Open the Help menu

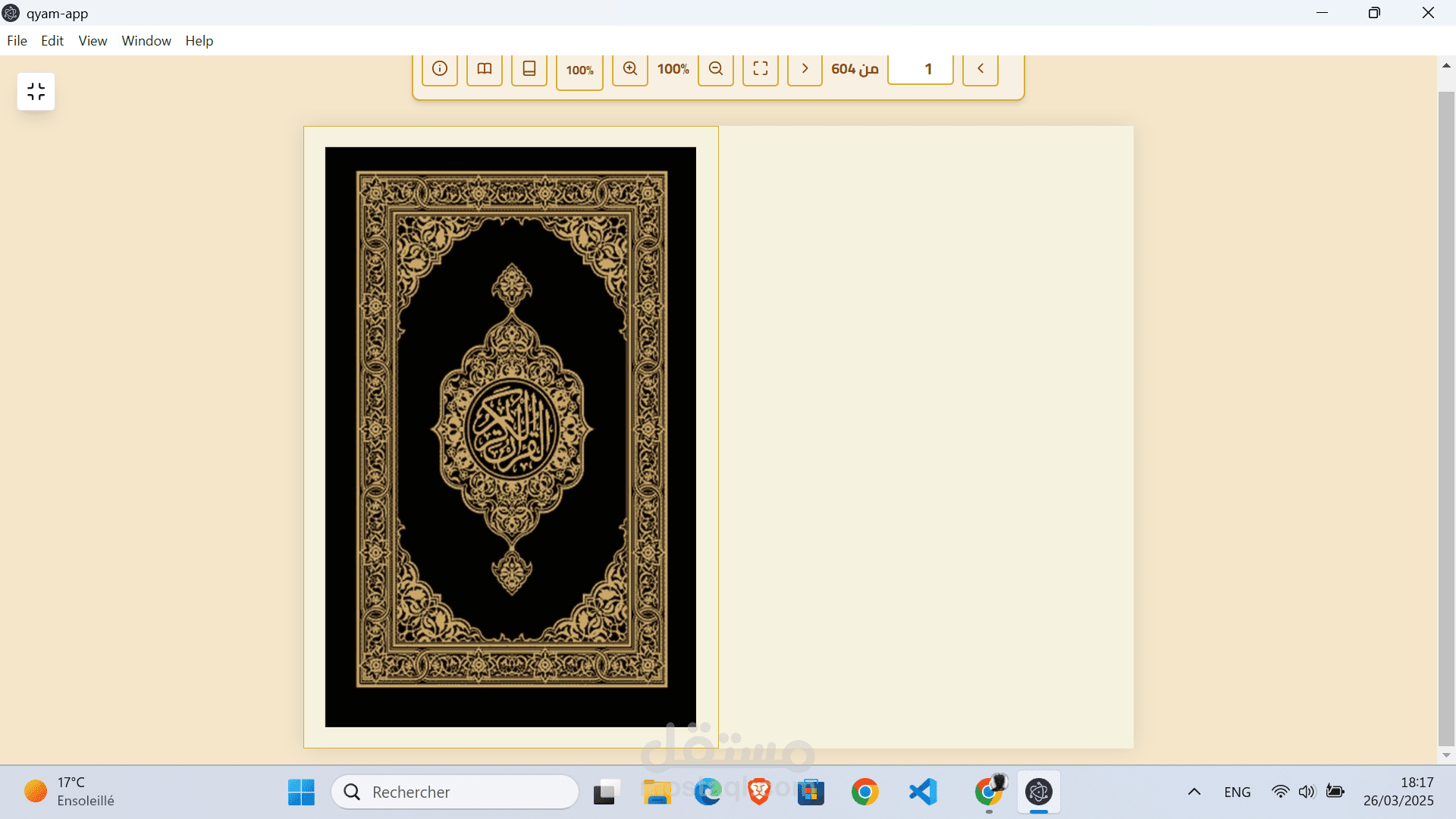(x=199, y=41)
